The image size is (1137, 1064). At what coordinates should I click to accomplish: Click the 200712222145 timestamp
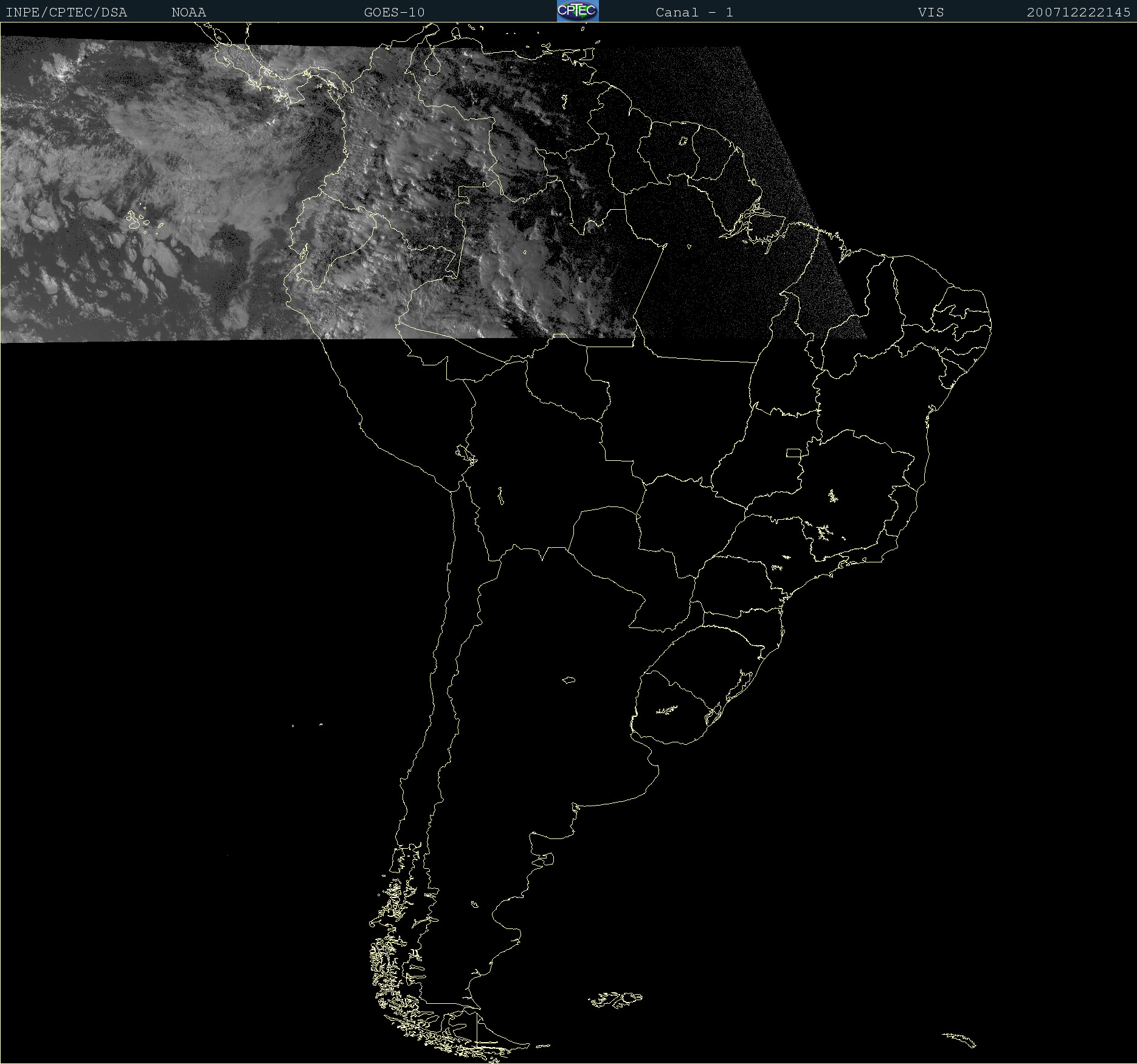(1079, 12)
